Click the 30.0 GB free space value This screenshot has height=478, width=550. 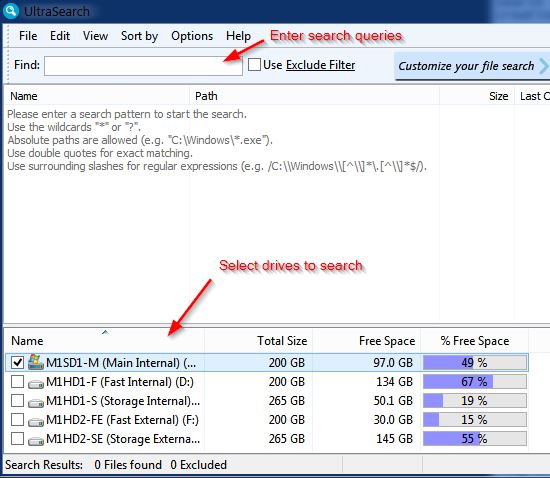(393, 419)
